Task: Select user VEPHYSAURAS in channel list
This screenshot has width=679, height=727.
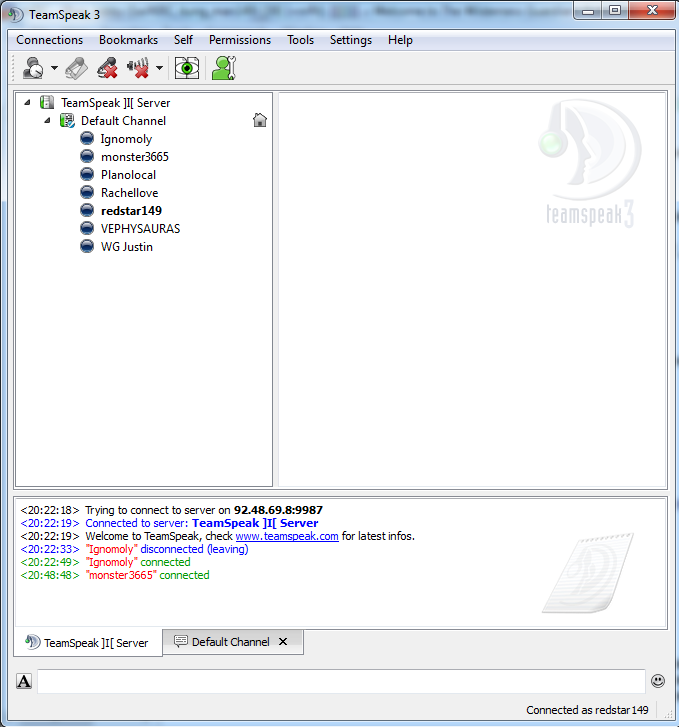Action: coord(141,229)
